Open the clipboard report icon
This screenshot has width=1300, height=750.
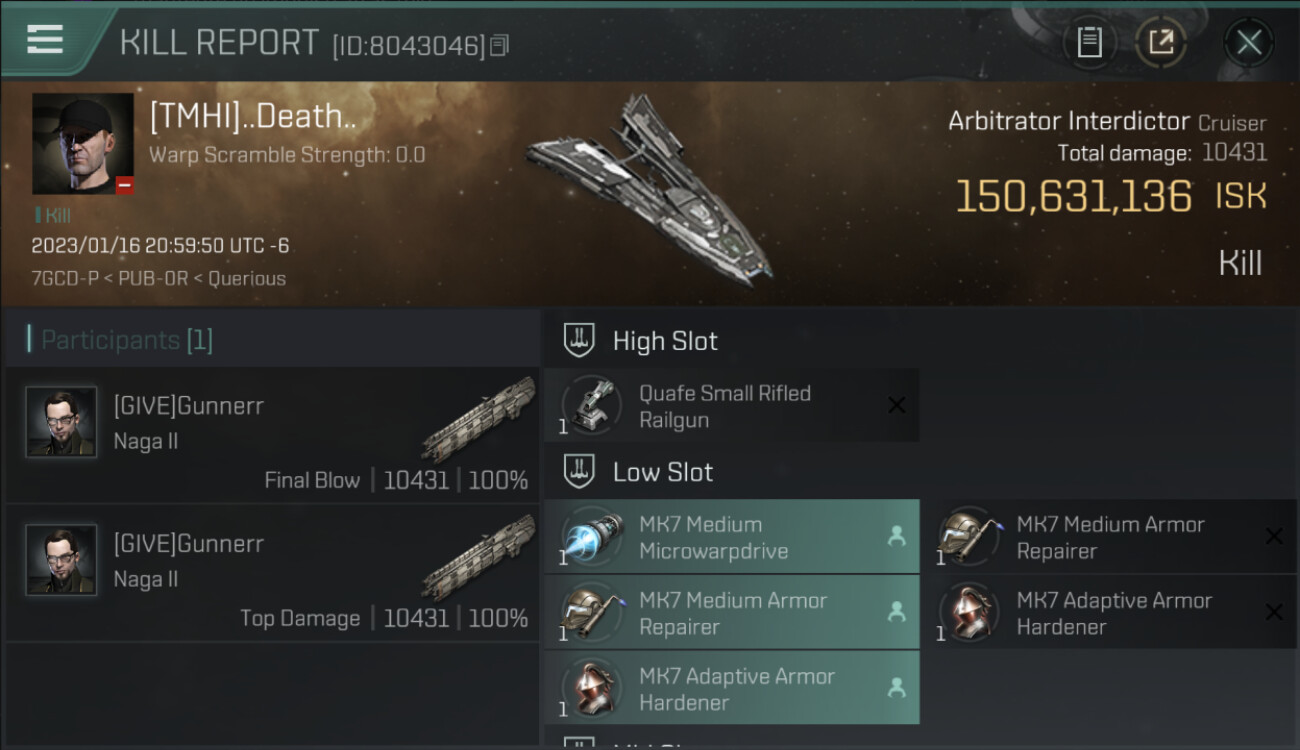1089,42
